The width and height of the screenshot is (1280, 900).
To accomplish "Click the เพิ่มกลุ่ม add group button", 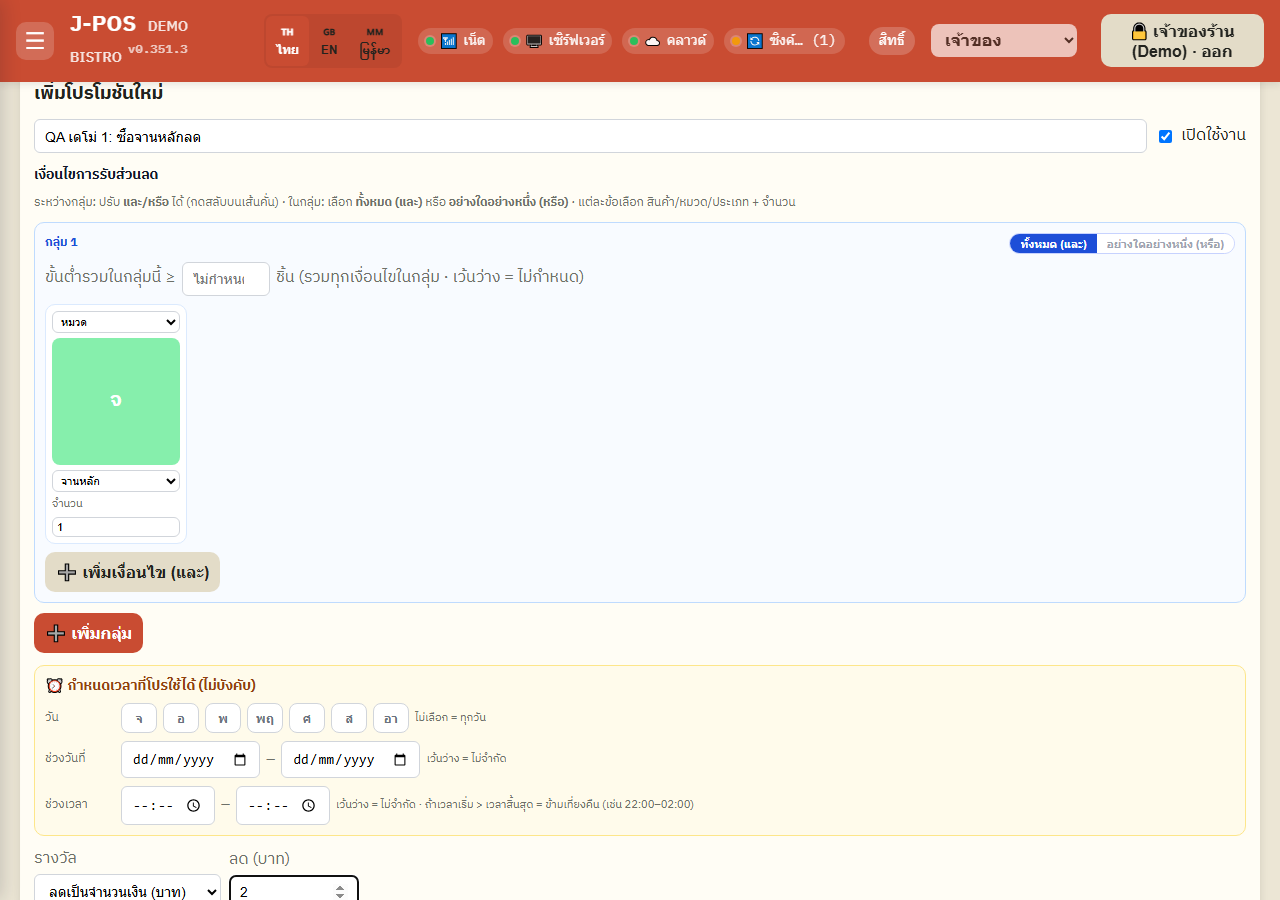I will tap(88, 633).
